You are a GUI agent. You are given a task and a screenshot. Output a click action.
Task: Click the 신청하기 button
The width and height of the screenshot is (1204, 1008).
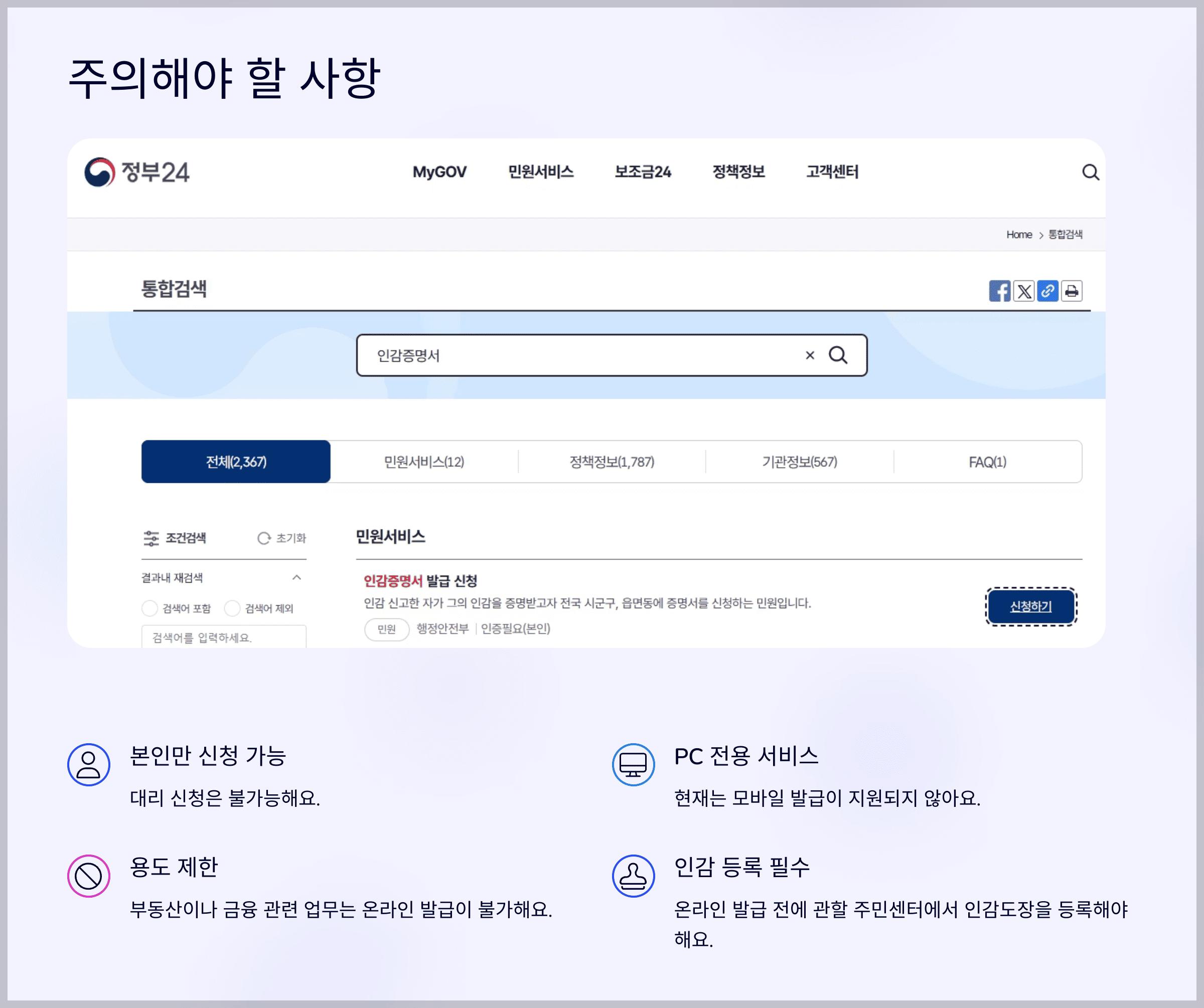(1030, 606)
